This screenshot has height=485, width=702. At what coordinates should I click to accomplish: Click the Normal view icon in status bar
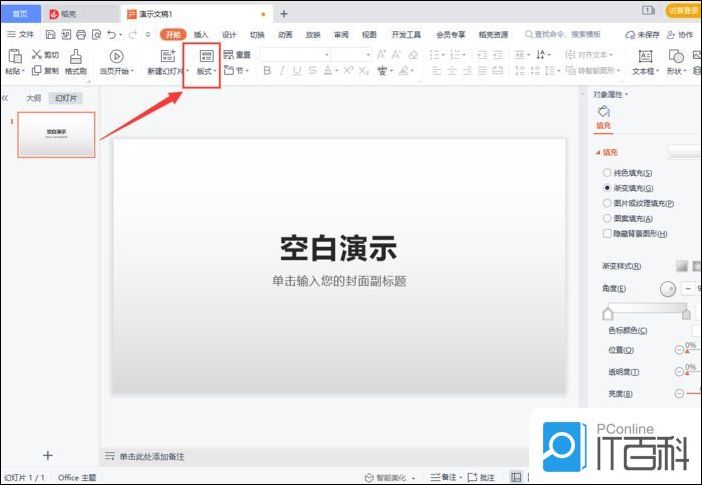pyautogui.click(x=516, y=477)
